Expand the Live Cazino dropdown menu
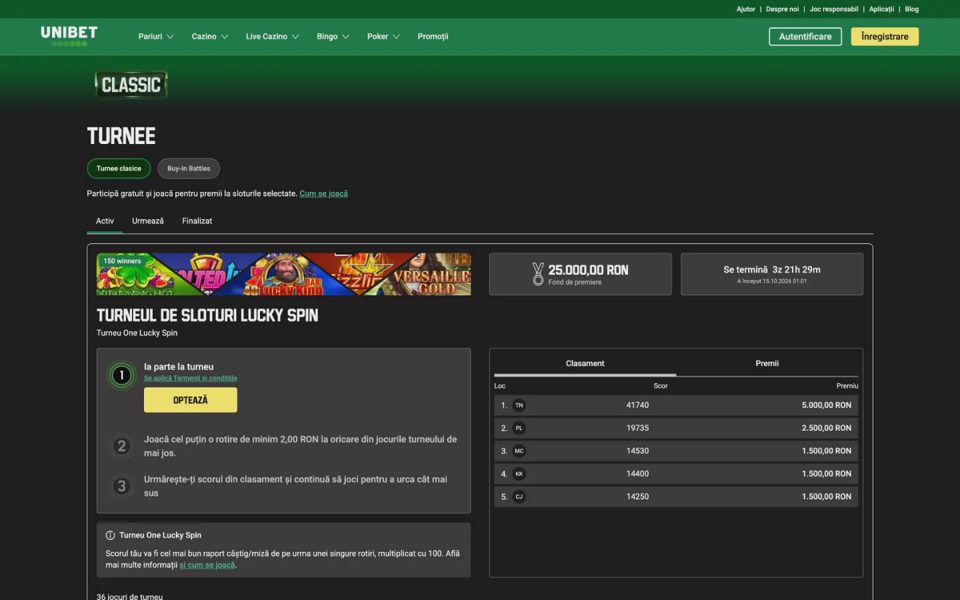Screen dimensions: 960x600 click(x=272, y=37)
